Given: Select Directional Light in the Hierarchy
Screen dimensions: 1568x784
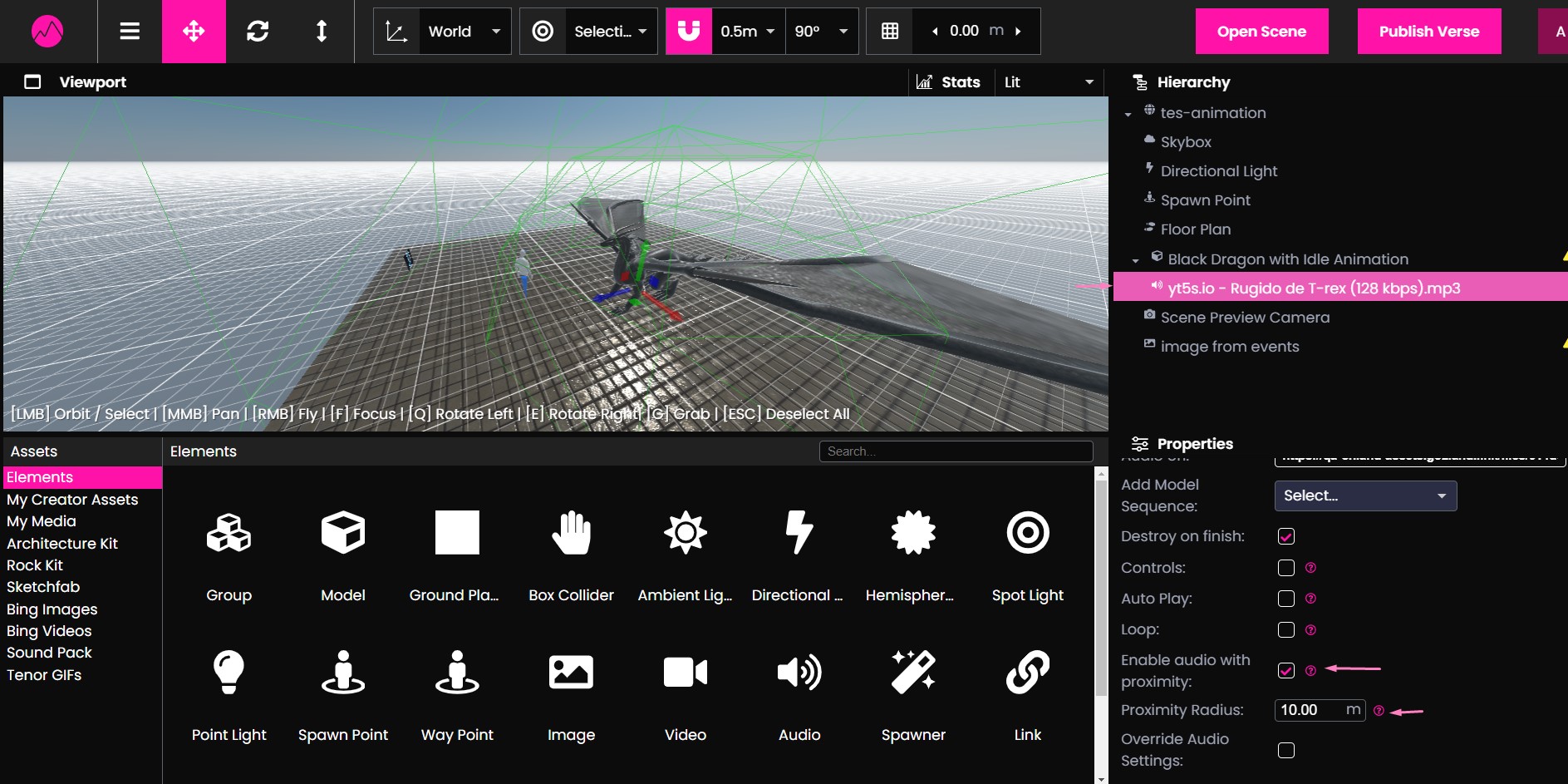Looking at the screenshot, I should pos(1218,171).
